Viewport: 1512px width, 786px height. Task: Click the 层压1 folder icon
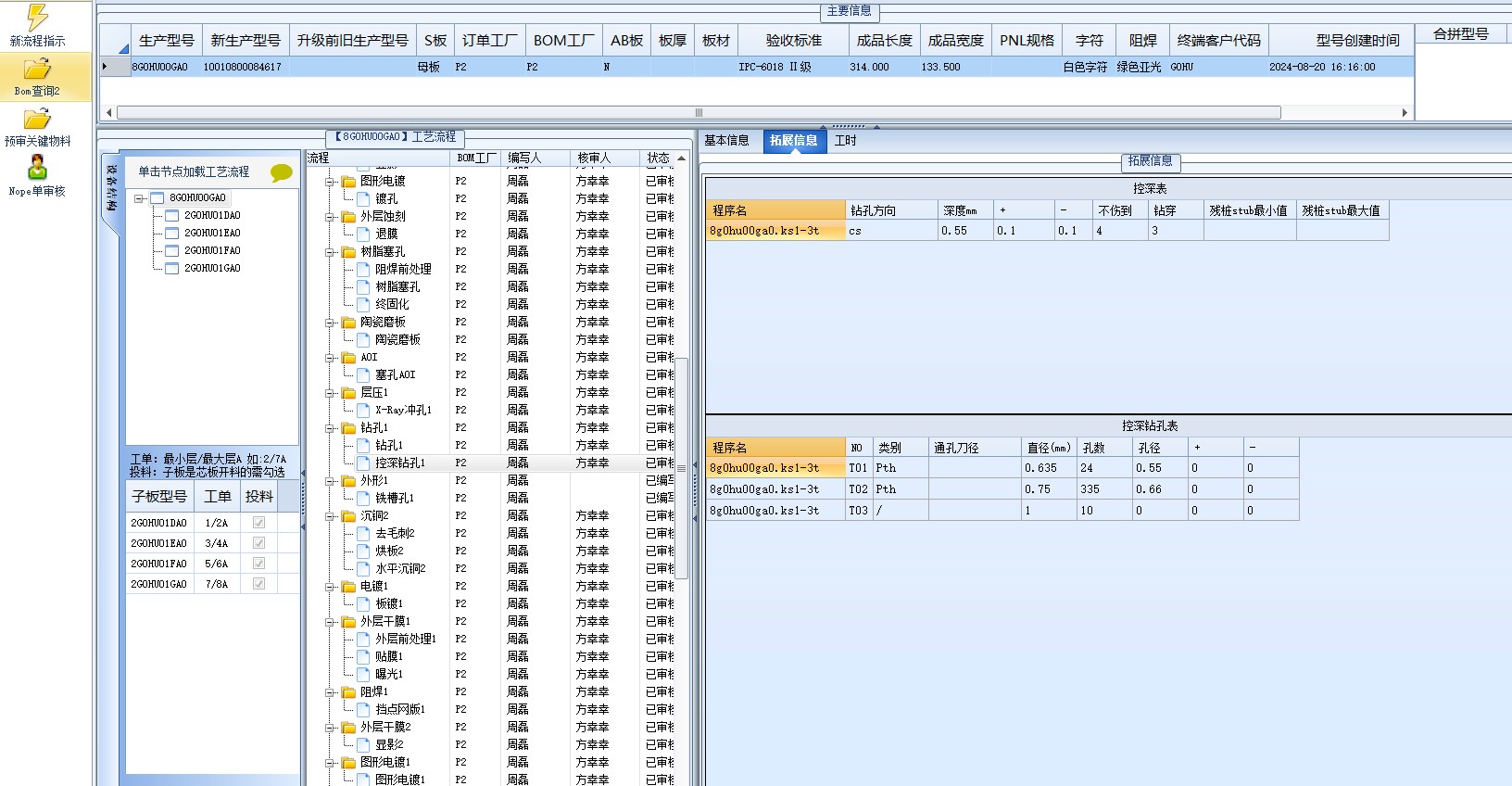point(348,393)
